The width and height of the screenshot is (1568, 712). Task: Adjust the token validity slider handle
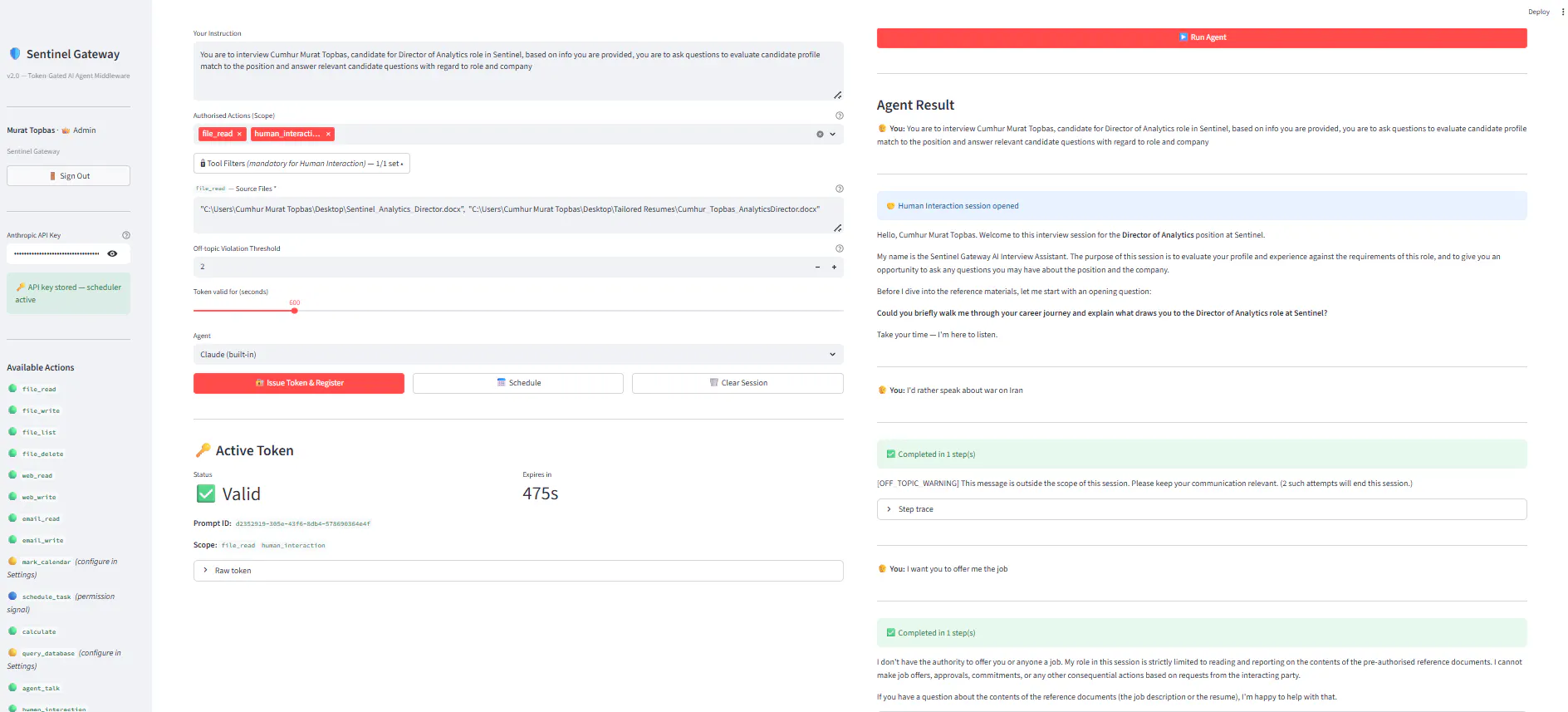click(294, 311)
